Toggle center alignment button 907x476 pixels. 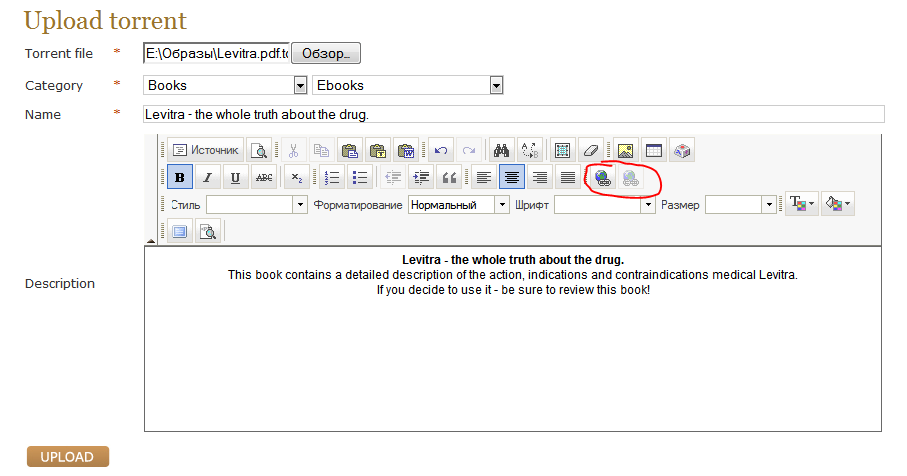click(x=512, y=177)
